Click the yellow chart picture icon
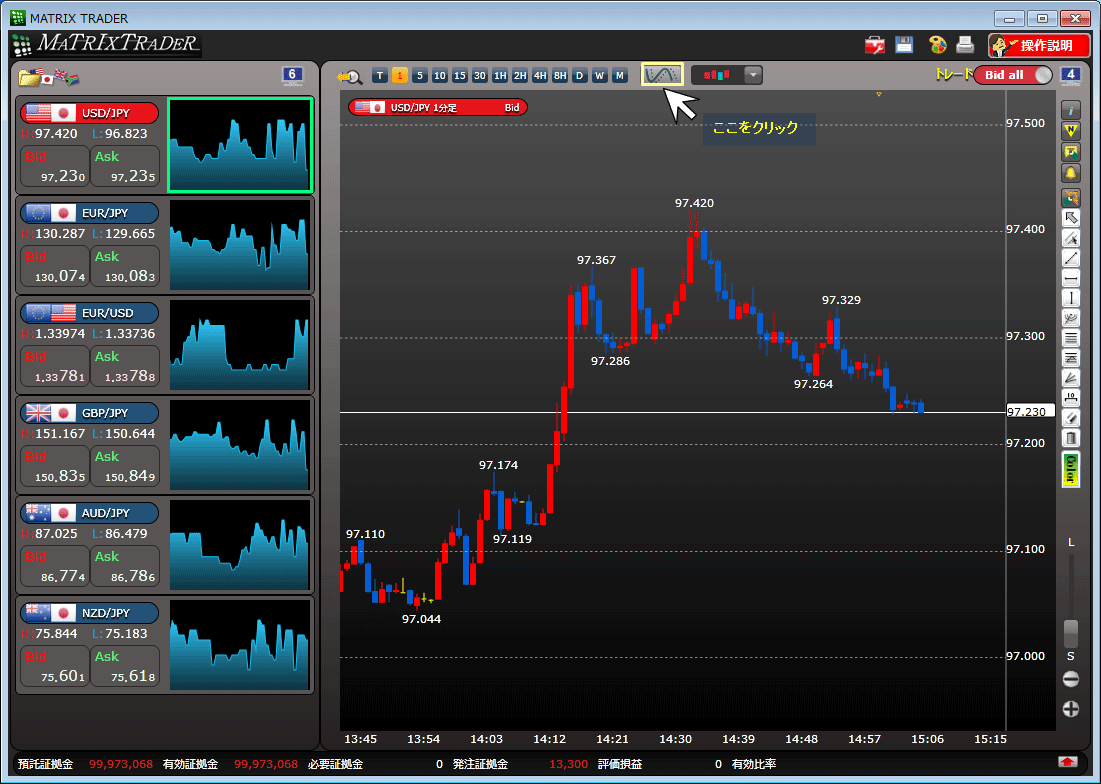1101x784 pixels. pos(1070,152)
